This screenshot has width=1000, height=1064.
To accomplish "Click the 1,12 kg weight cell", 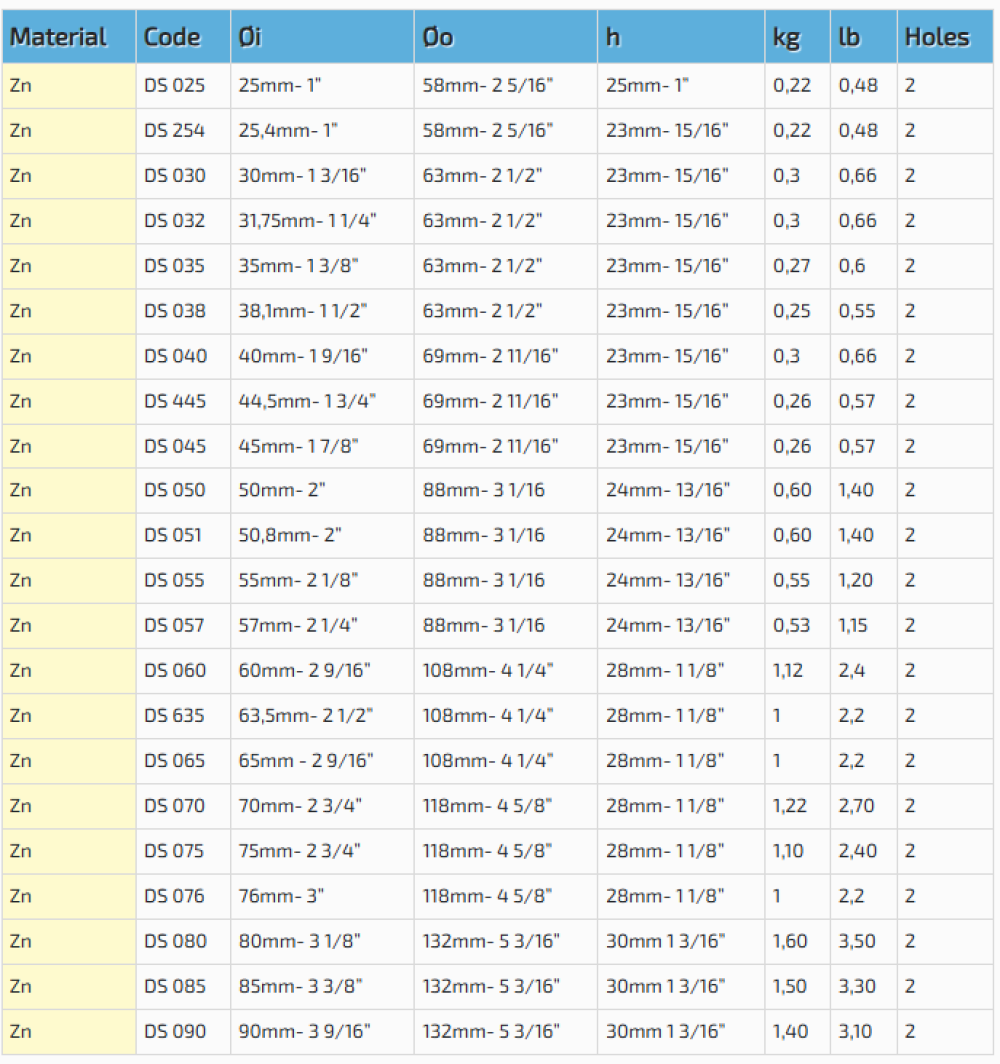I will coord(788,671).
